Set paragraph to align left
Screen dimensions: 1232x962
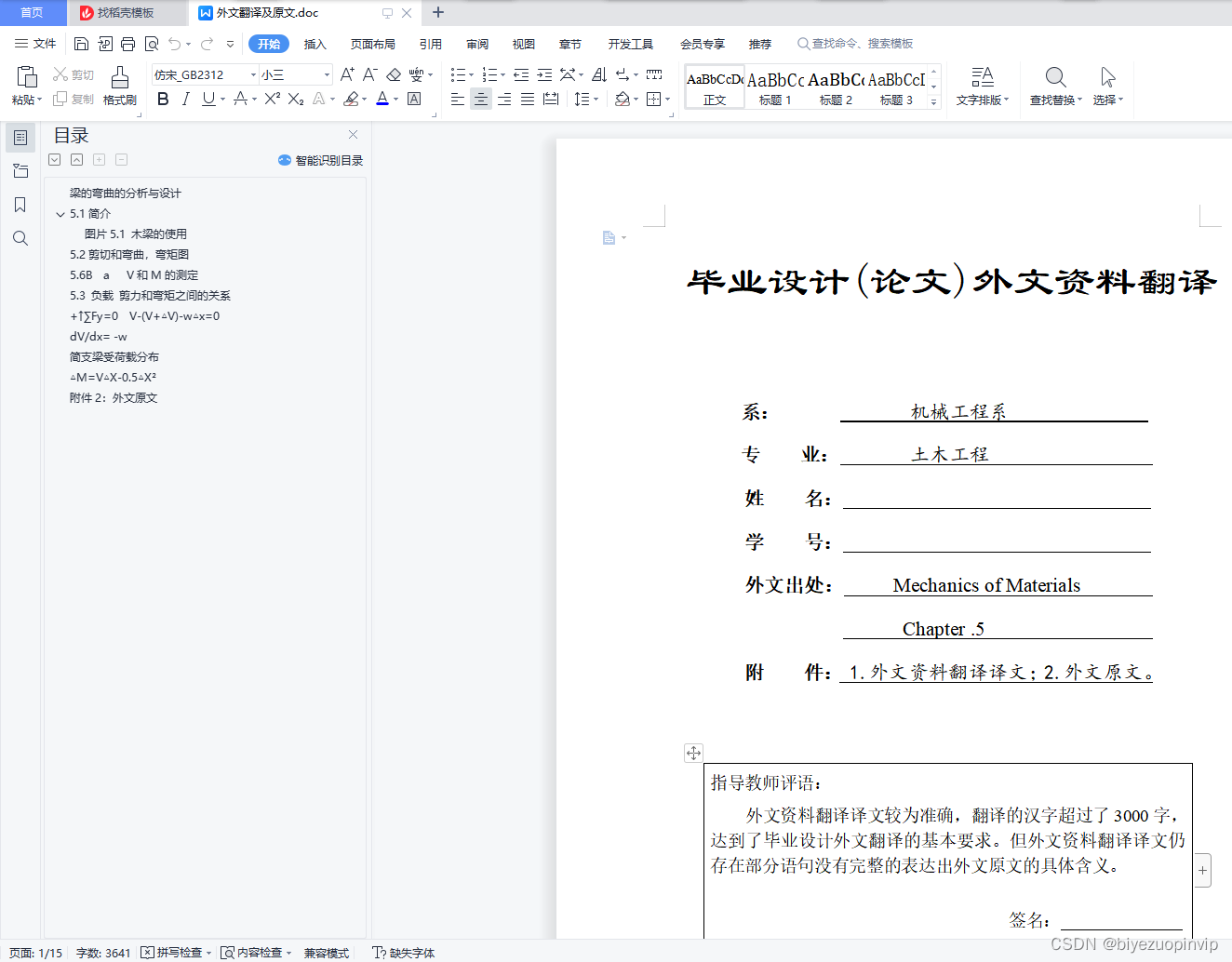pyautogui.click(x=458, y=99)
